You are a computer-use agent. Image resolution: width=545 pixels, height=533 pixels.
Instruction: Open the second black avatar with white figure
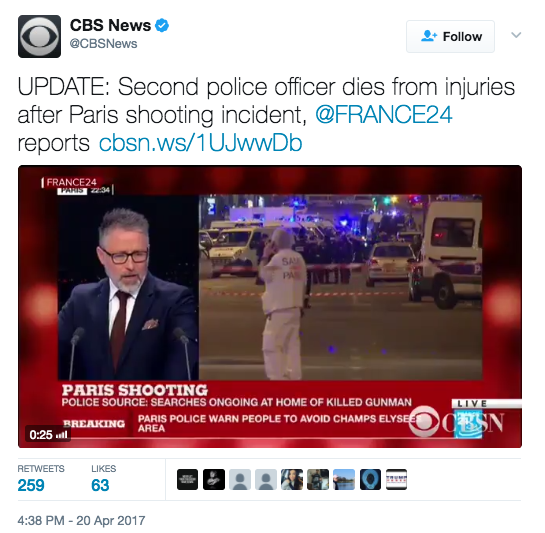point(214,479)
